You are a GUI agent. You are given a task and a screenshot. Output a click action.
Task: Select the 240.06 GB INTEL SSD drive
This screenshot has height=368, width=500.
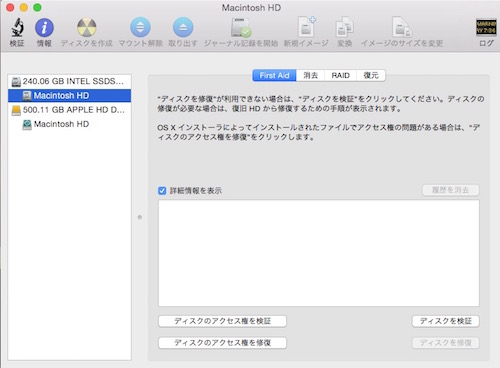[69, 81]
